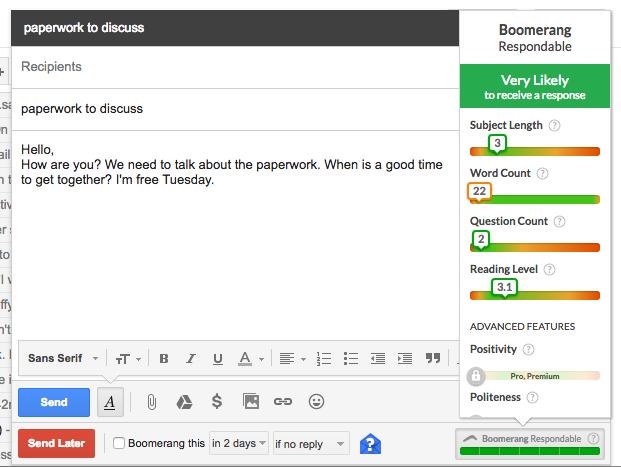Open the Sans Serif font dropdown
Screen dimensions: 621x467
pyautogui.click(x=63, y=358)
